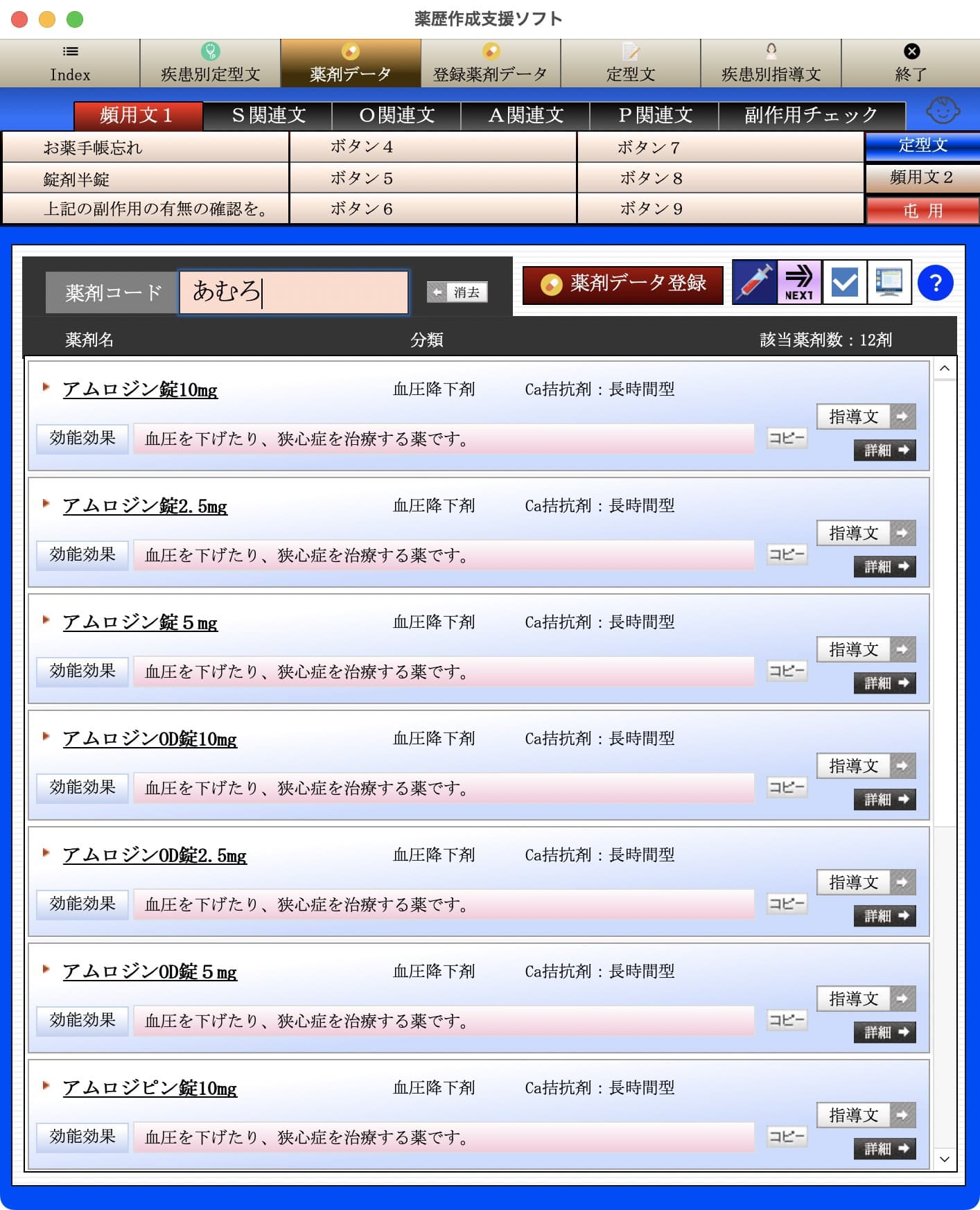The height and width of the screenshot is (1210, 980).
Task: Click the baby face icon
Action: pos(943,109)
